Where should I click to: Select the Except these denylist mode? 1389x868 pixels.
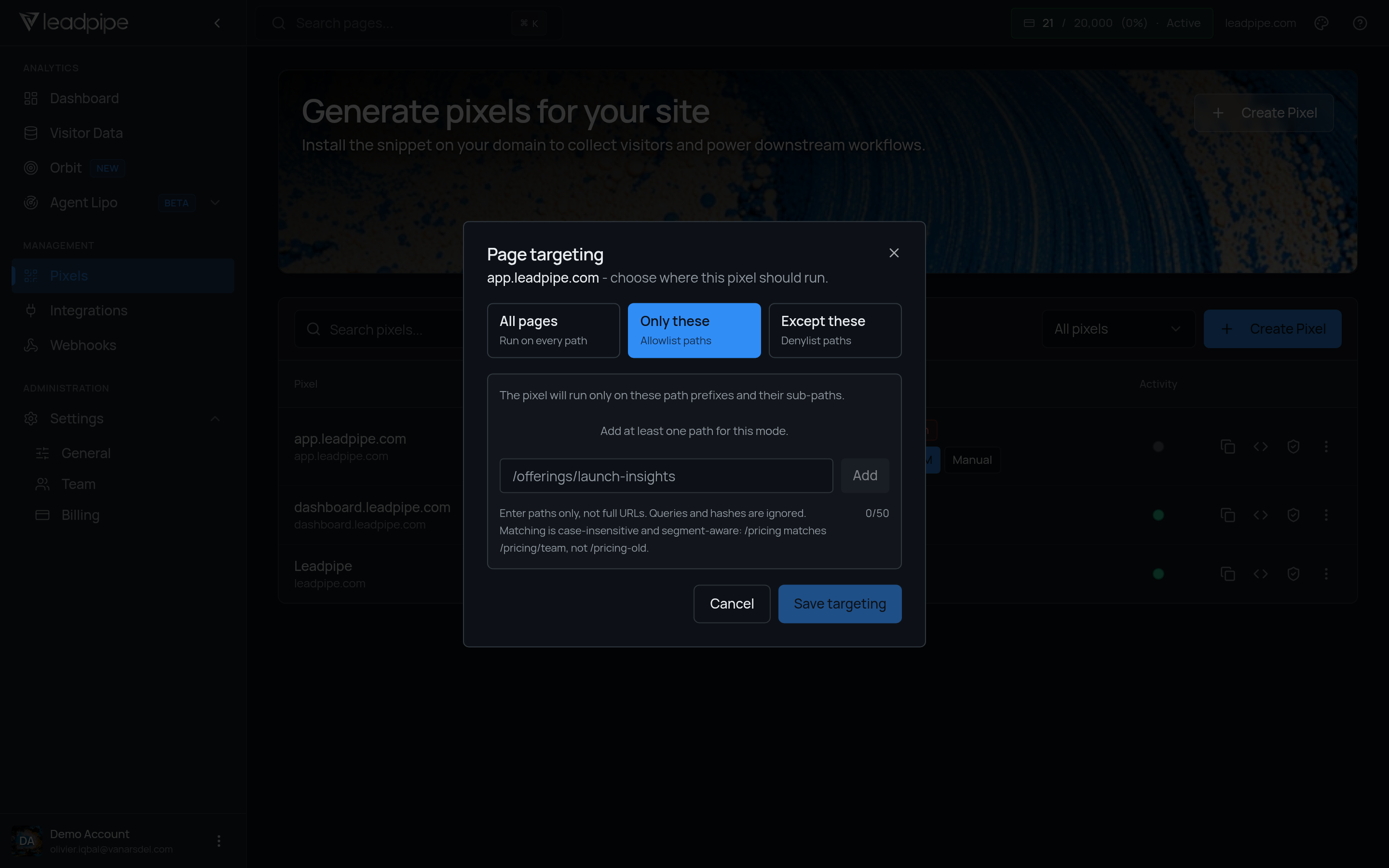[x=834, y=331]
